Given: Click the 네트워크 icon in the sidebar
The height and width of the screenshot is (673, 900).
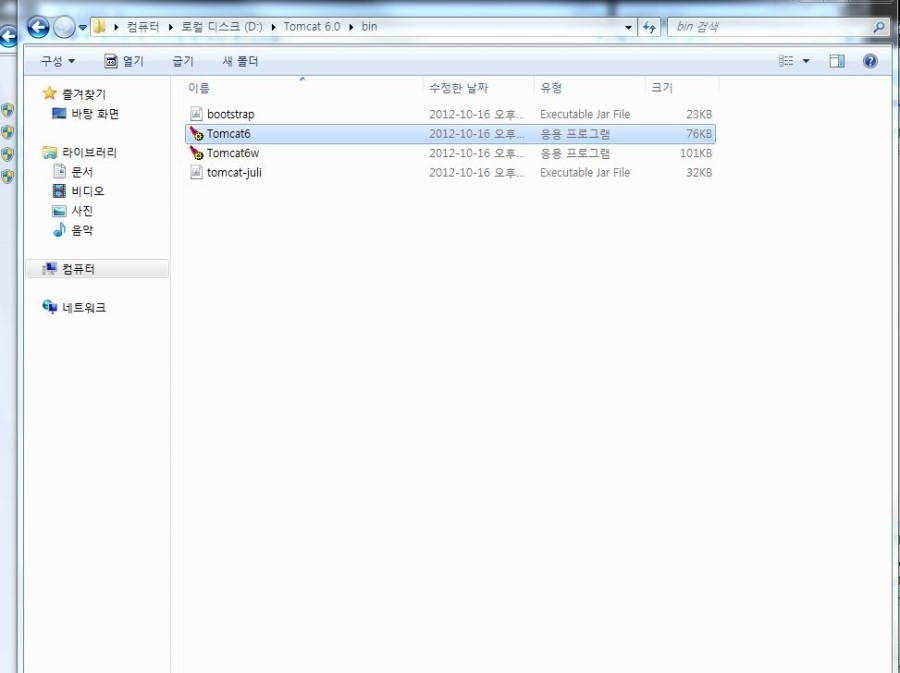Looking at the screenshot, I should (50, 307).
